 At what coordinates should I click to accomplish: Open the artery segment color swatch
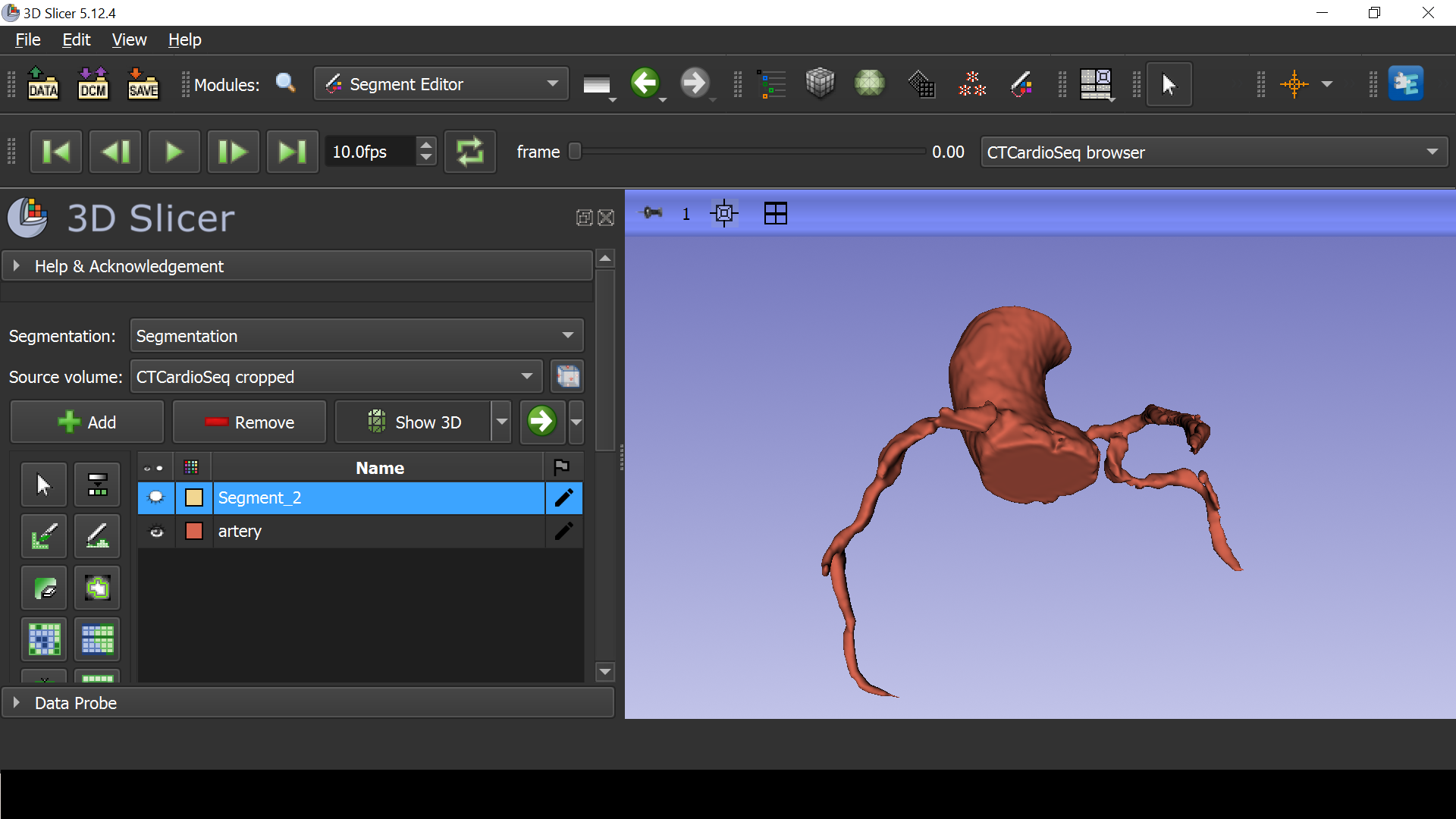click(194, 531)
